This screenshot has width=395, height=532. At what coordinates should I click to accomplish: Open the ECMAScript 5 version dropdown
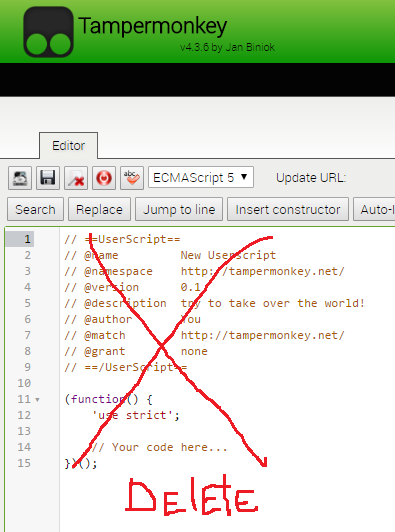[x=201, y=177]
